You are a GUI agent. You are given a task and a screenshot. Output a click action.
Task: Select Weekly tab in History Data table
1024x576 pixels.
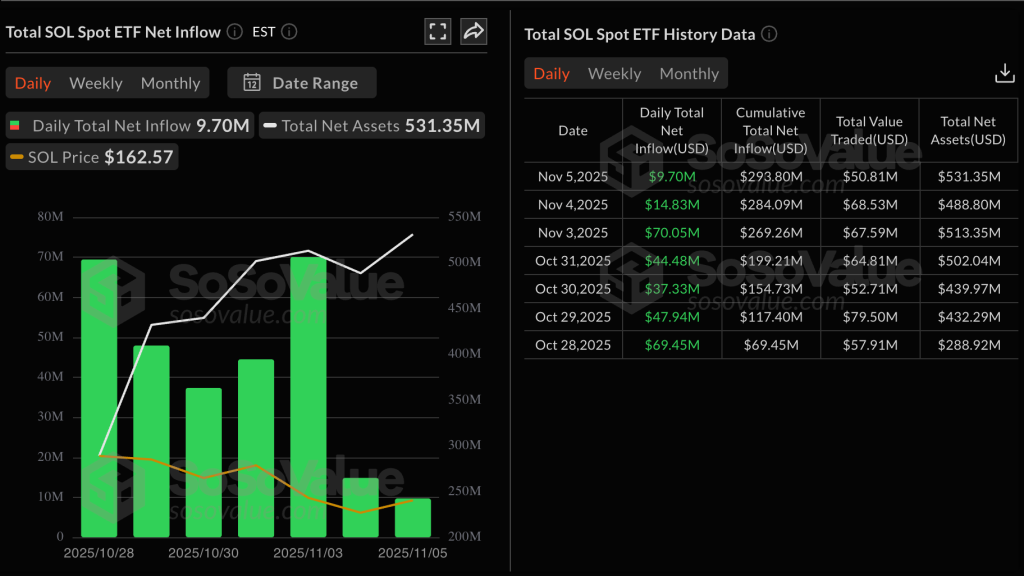tap(614, 74)
